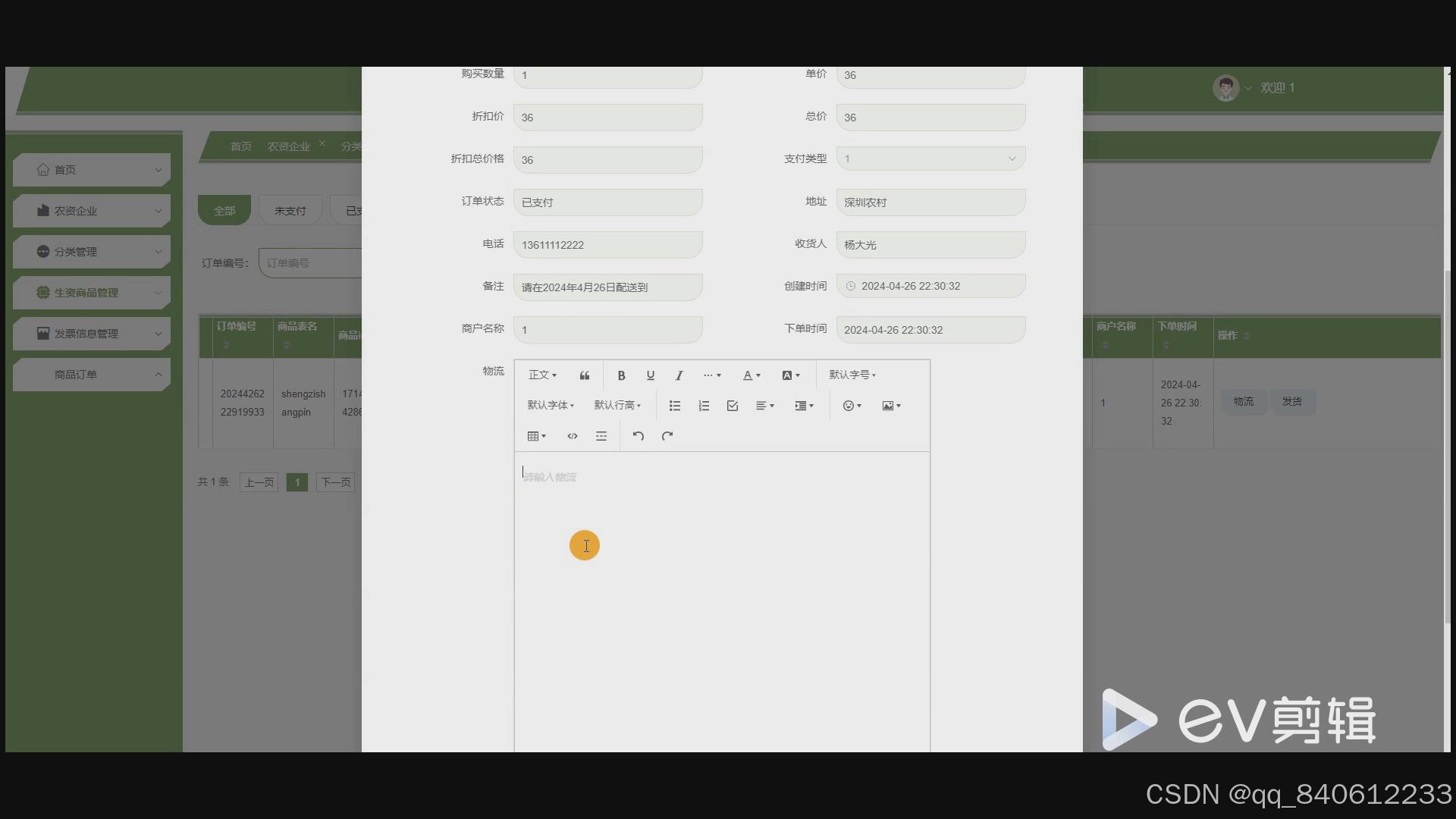Insert a numbered list
1456x819 pixels.
pos(704,406)
